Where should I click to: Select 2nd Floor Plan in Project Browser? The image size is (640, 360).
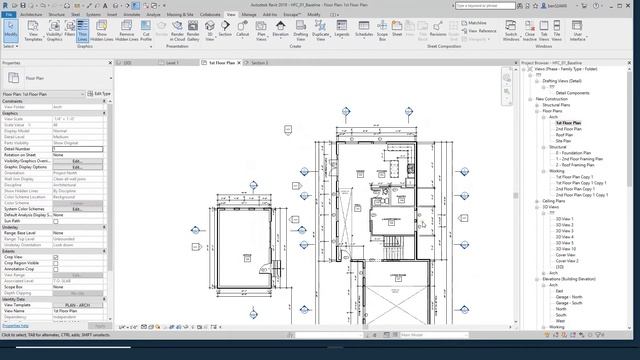[569, 129]
